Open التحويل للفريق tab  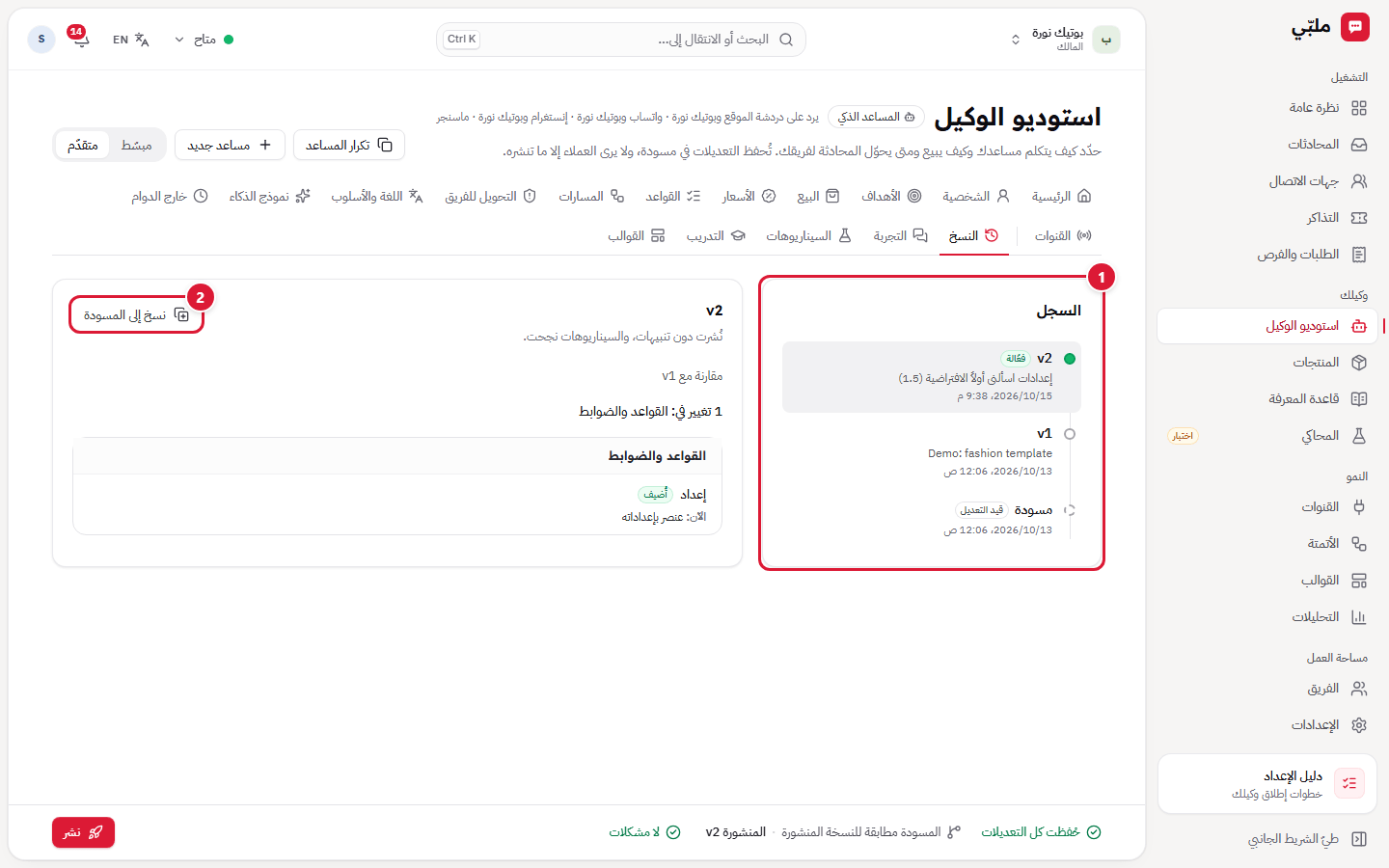point(490,196)
